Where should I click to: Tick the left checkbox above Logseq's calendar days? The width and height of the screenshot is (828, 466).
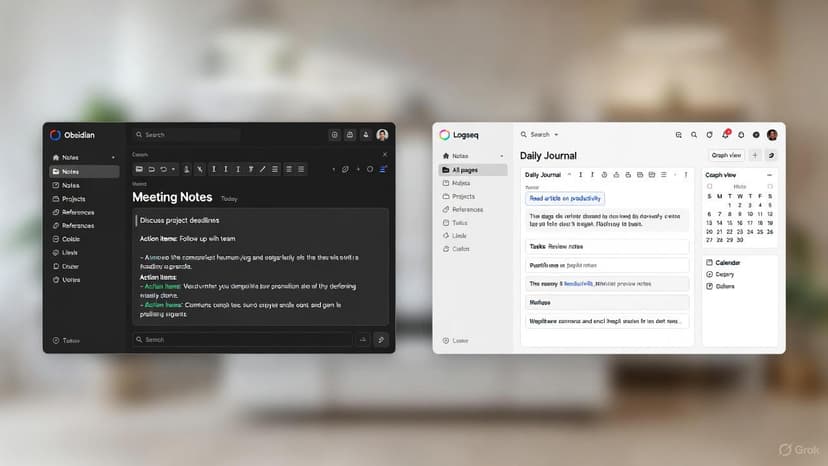click(709, 187)
